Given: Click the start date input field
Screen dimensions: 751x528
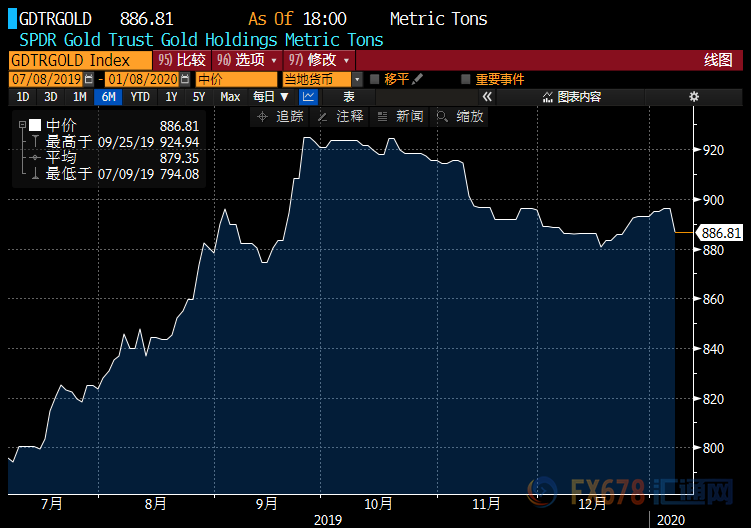Looking at the screenshot, I should (45, 79).
